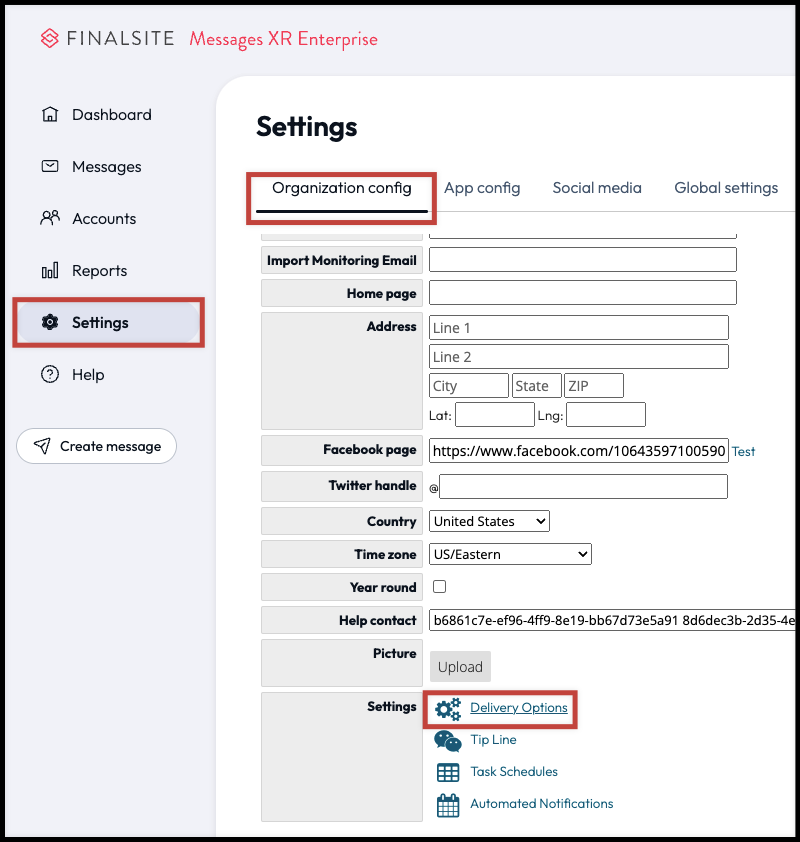Viewport: 800px width, 842px height.
Task: Open Task Schedules grid icon
Action: point(446,772)
